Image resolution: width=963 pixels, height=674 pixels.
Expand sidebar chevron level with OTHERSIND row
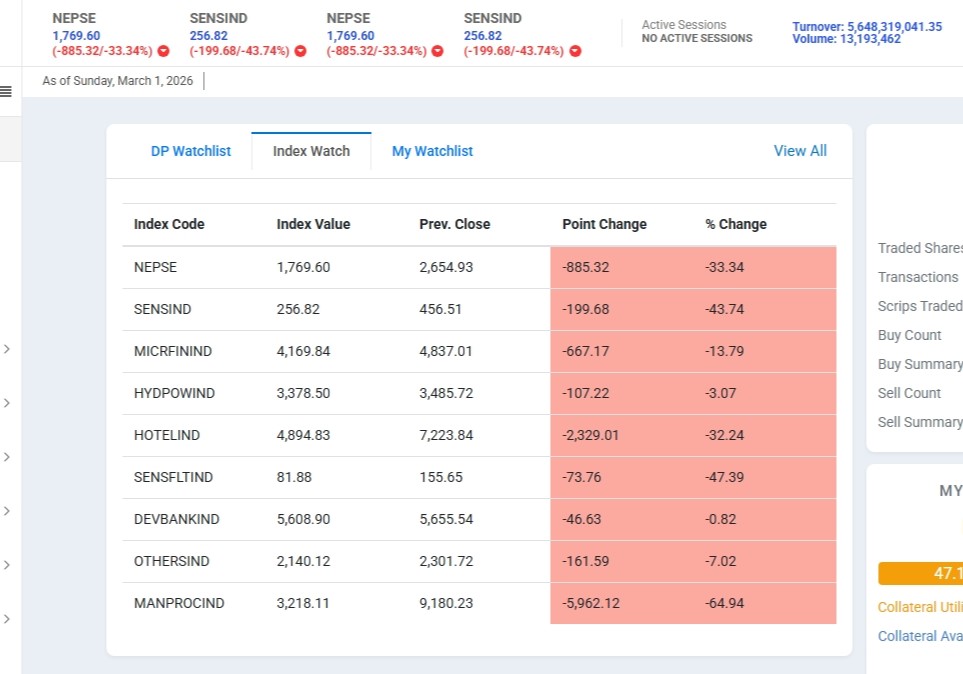pyautogui.click(x=7, y=565)
